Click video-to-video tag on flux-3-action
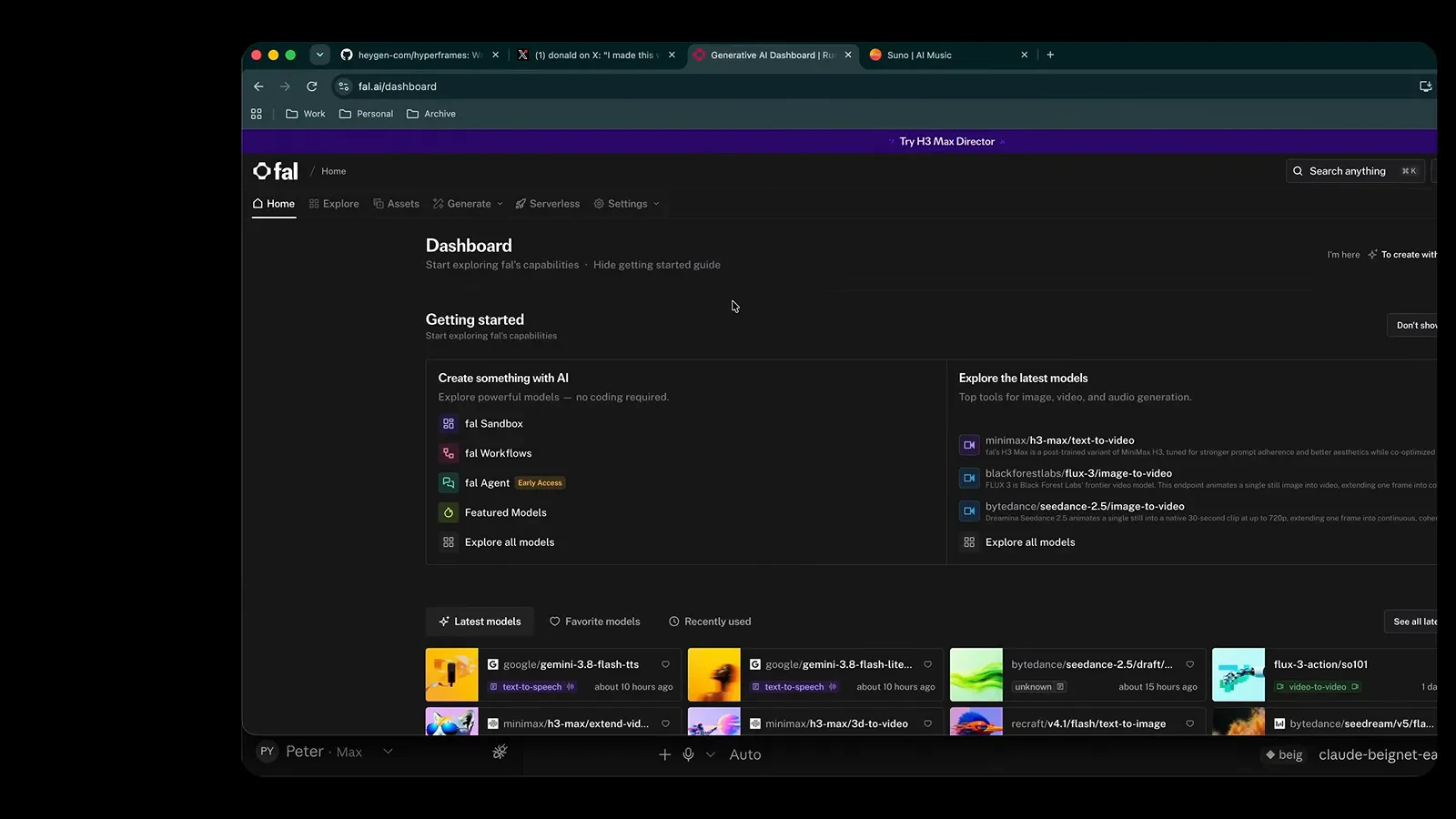This screenshot has height=819, width=1456. point(1318,687)
